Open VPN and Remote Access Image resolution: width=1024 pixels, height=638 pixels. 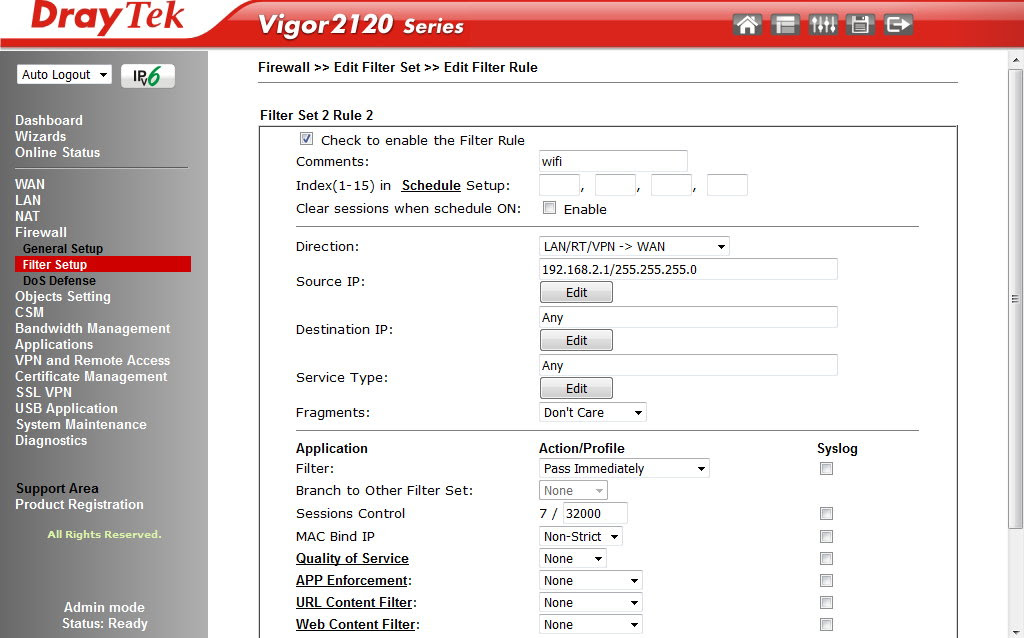tap(92, 360)
